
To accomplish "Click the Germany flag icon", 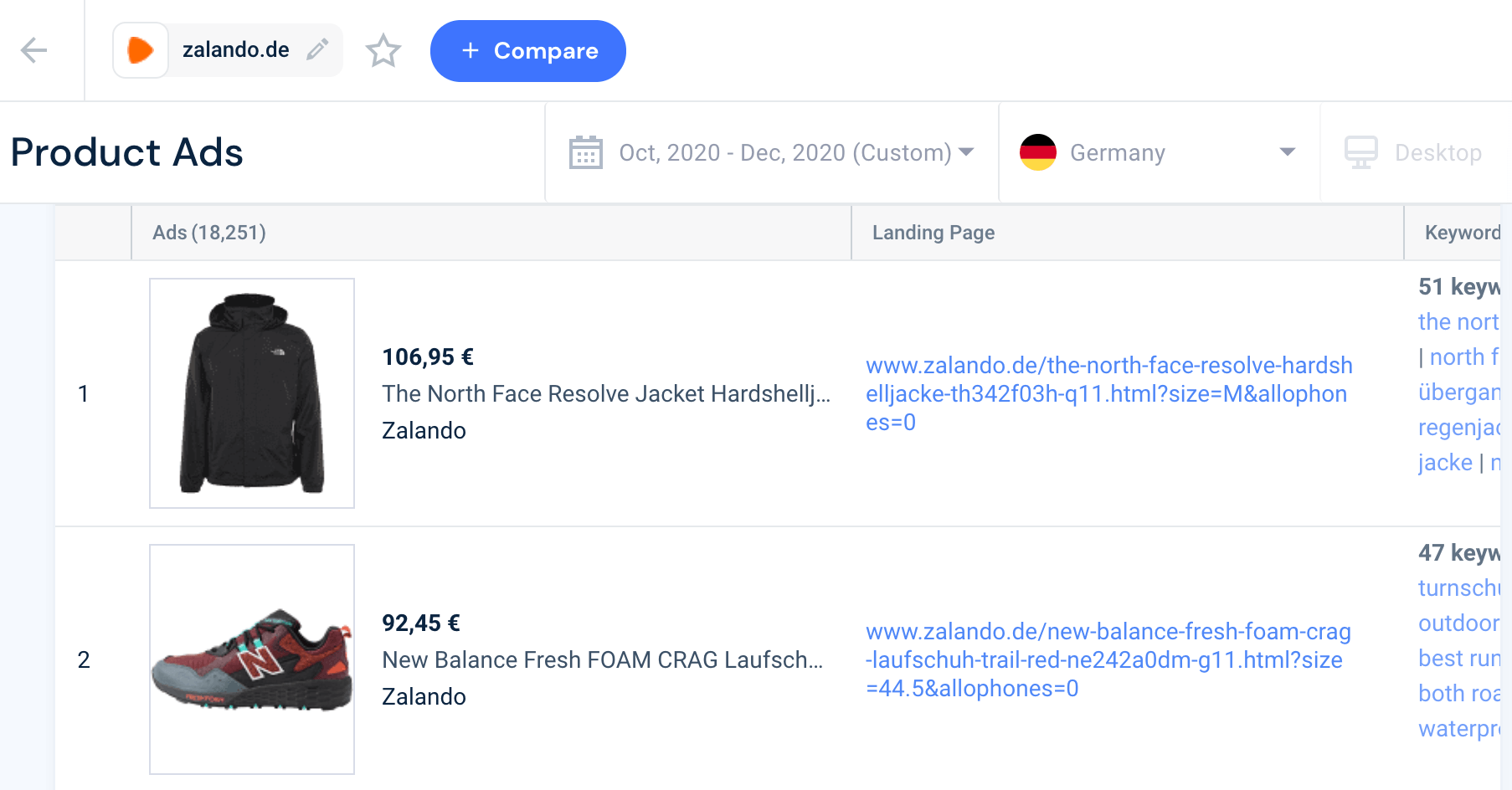I will [x=1038, y=152].
